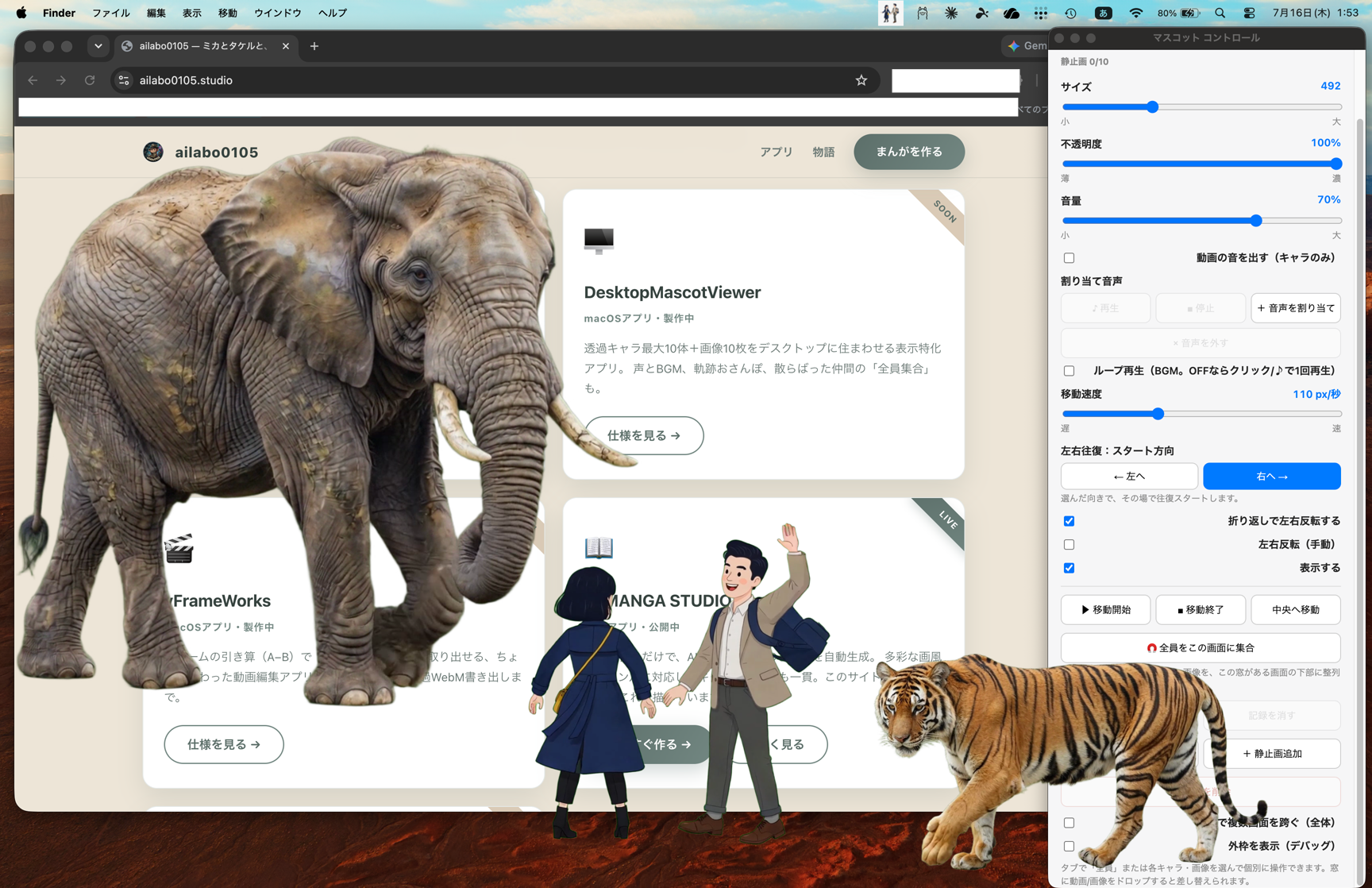Open the cat-face menu bar icon
This screenshot has width=1372, height=888.
click(x=922, y=13)
